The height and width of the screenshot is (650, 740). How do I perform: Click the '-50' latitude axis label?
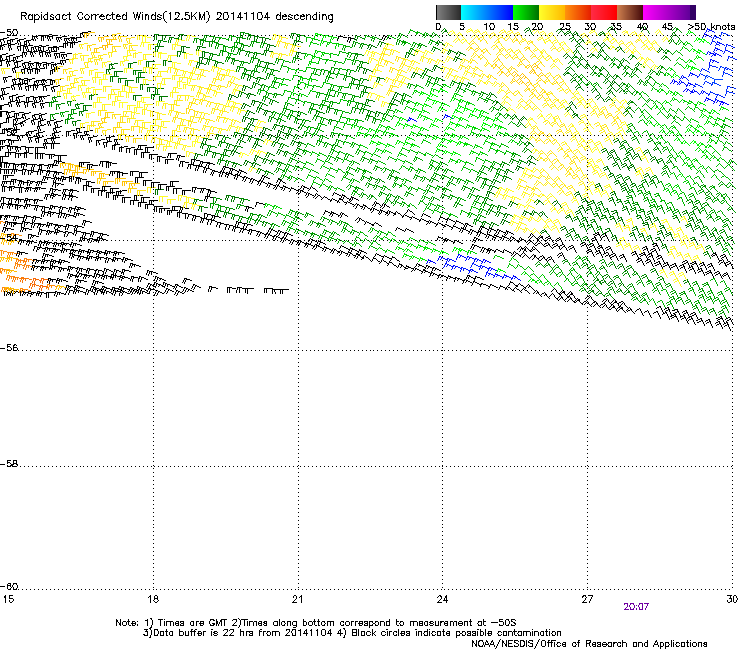[x=9, y=33]
